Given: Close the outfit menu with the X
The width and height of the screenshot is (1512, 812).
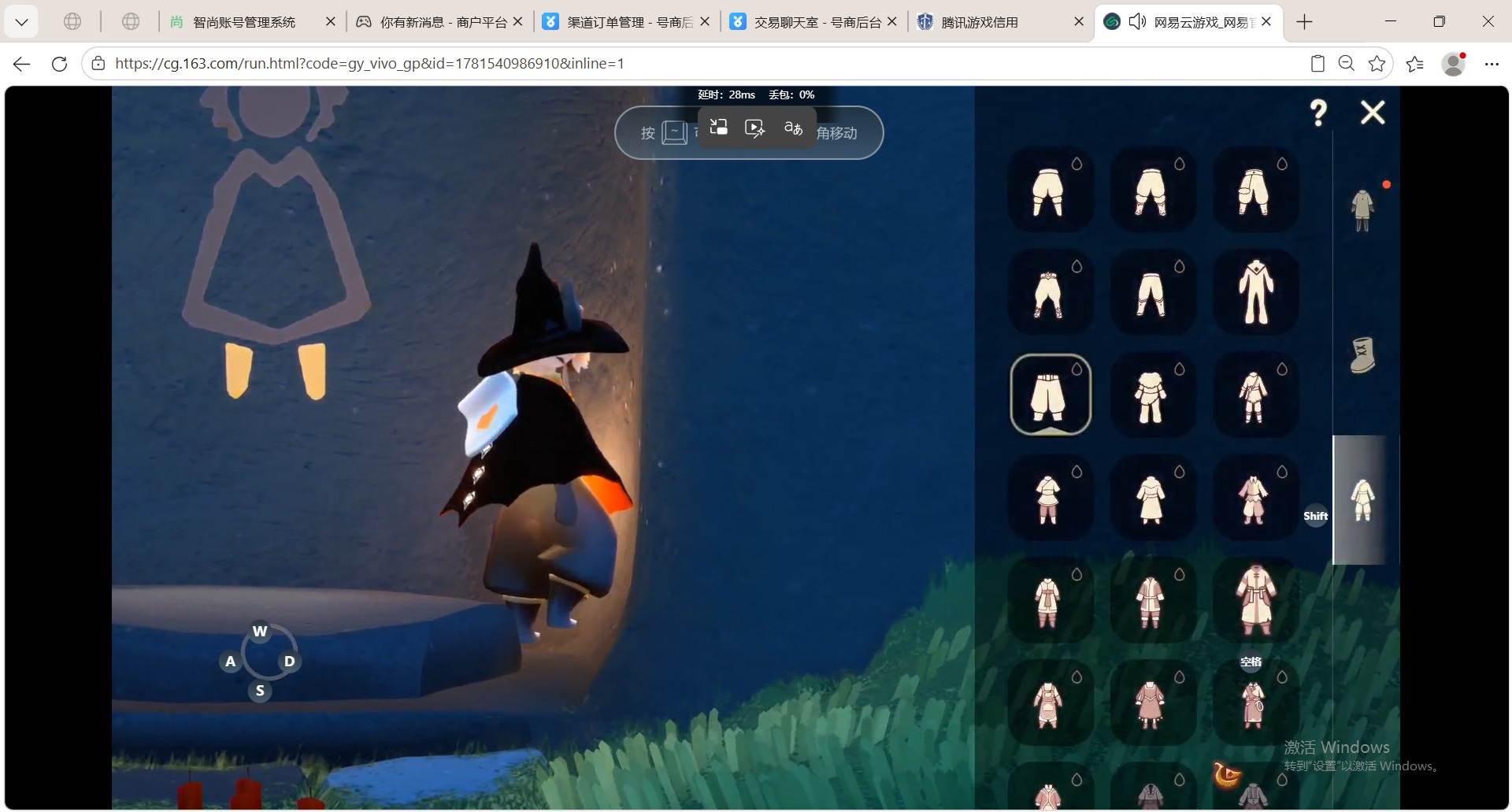Looking at the screenshot, I should point(1373,113).
